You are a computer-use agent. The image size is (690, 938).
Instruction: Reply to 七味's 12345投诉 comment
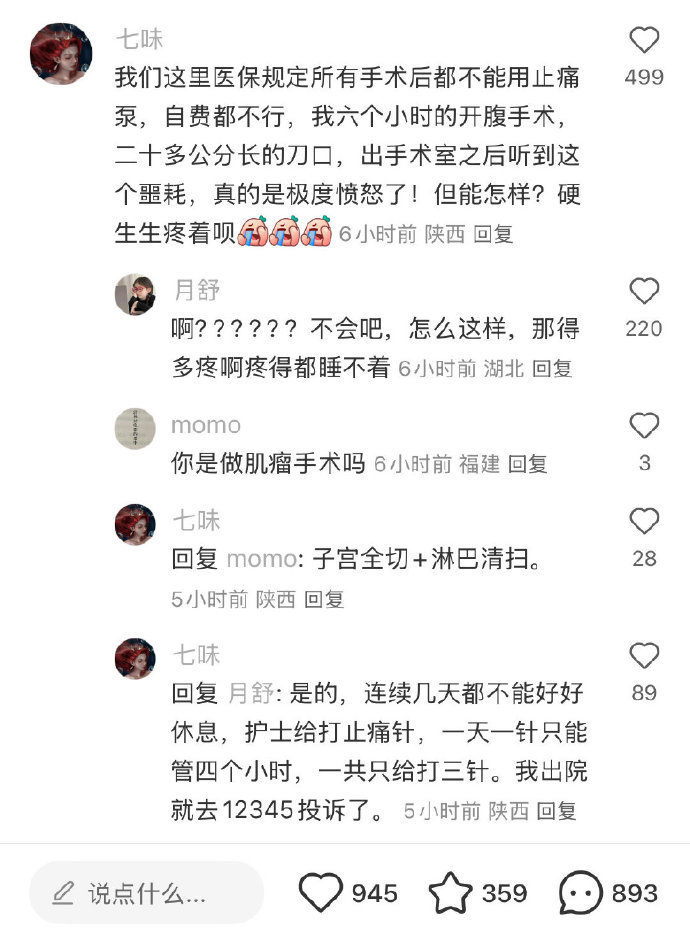[556, 811]
